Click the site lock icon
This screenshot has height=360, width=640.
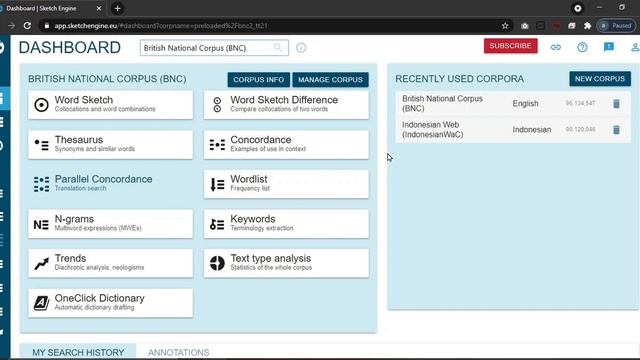pyautogui.click(x=47, y=26)
